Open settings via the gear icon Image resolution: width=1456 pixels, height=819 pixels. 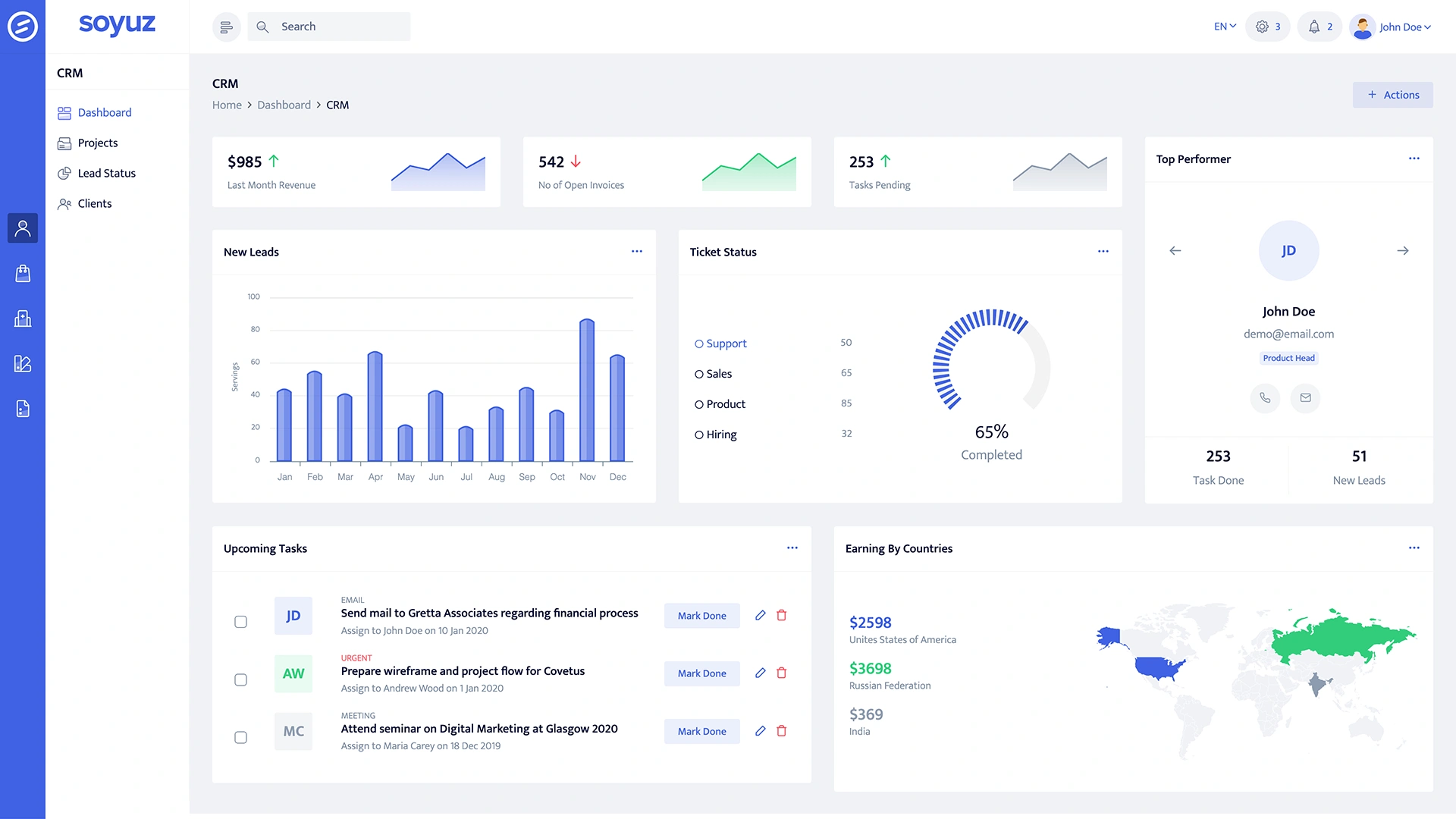coord(1261,26)
